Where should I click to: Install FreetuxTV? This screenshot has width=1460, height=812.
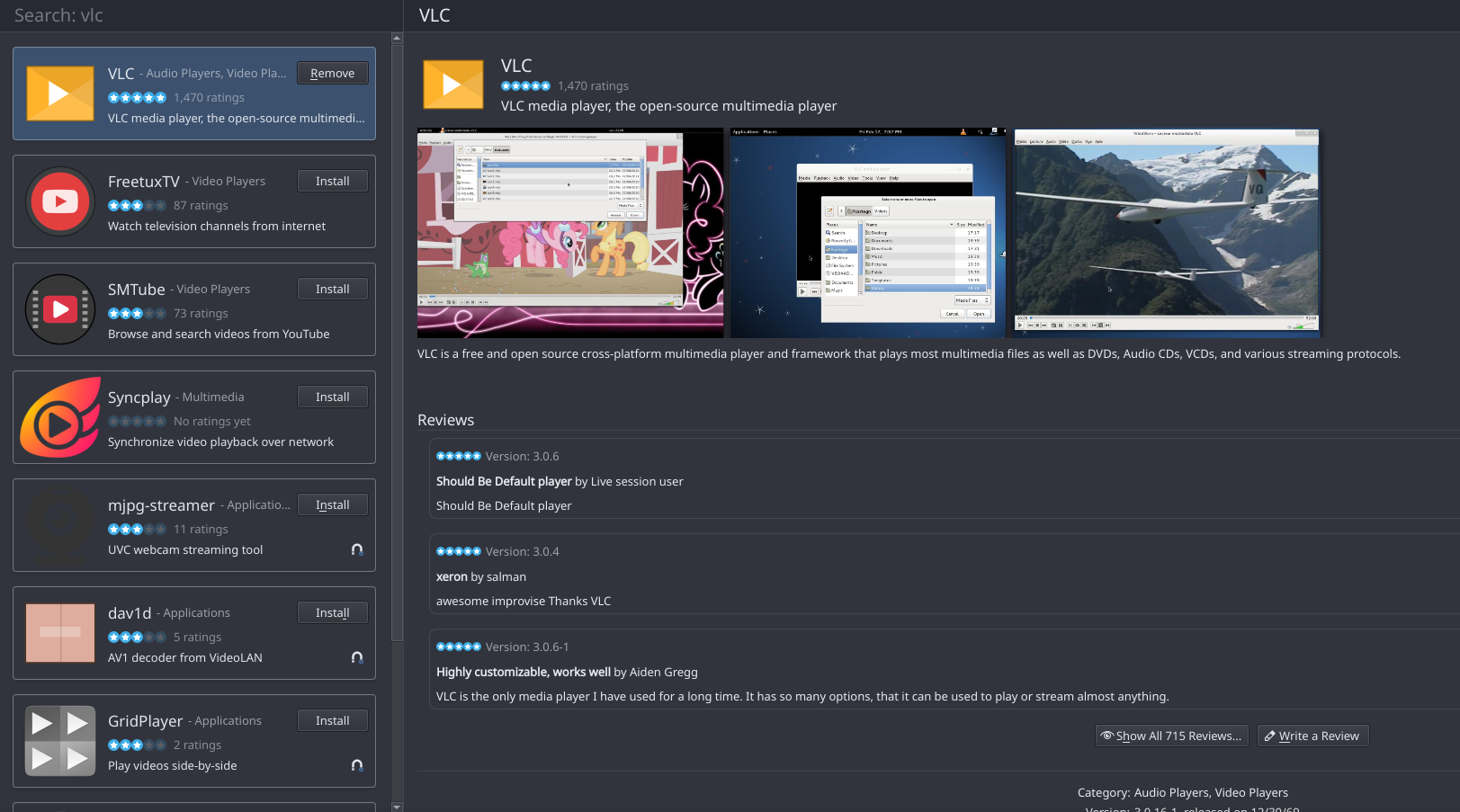tap(332, 182)
